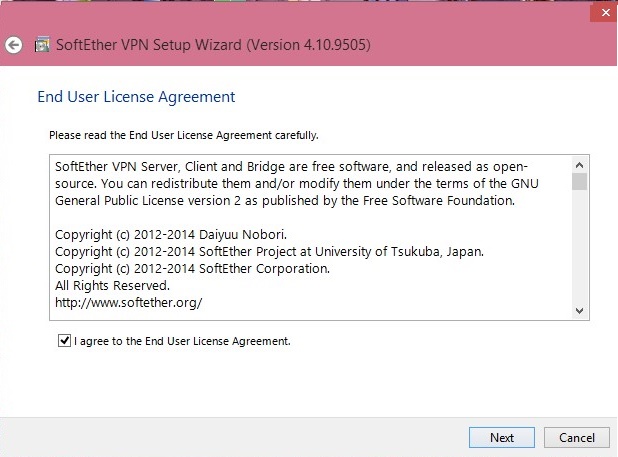Screen dimensions: 618x457
Task: Proceed with the Next button
Action: click(502, 437)
